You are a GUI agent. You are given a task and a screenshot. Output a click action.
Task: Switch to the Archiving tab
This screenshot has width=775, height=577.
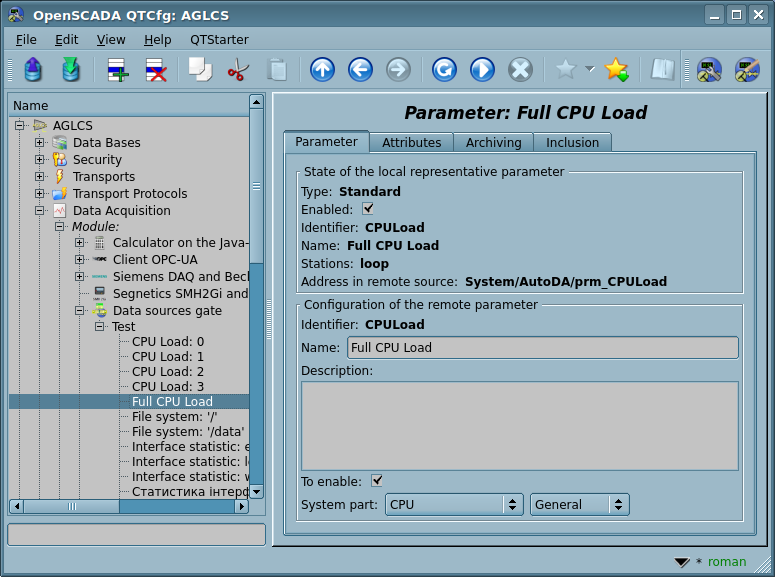(493, 142)
